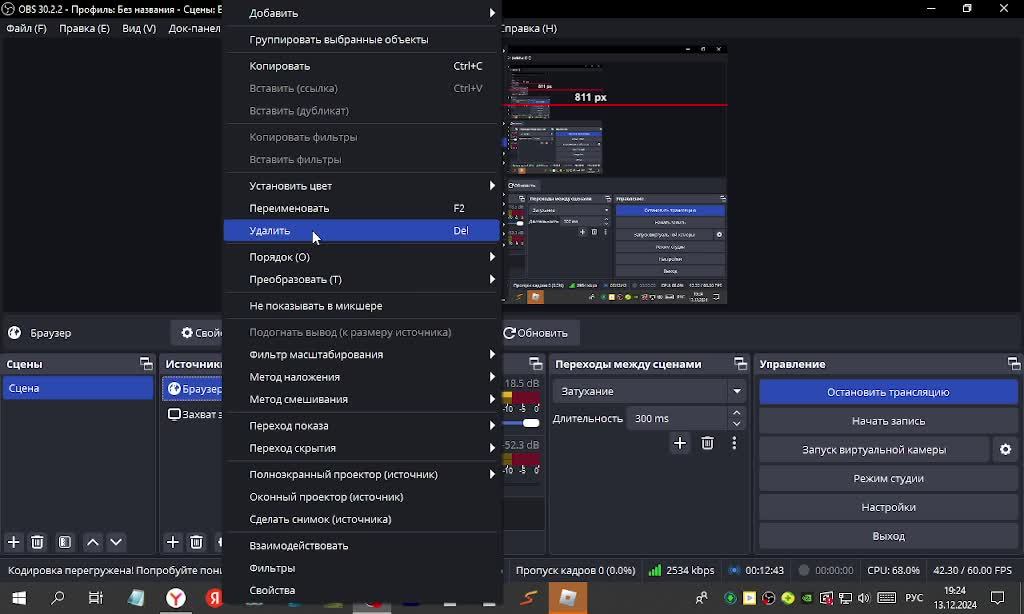
Task: Open the Roblox taskbar app
Action: [x=568, y=598]
